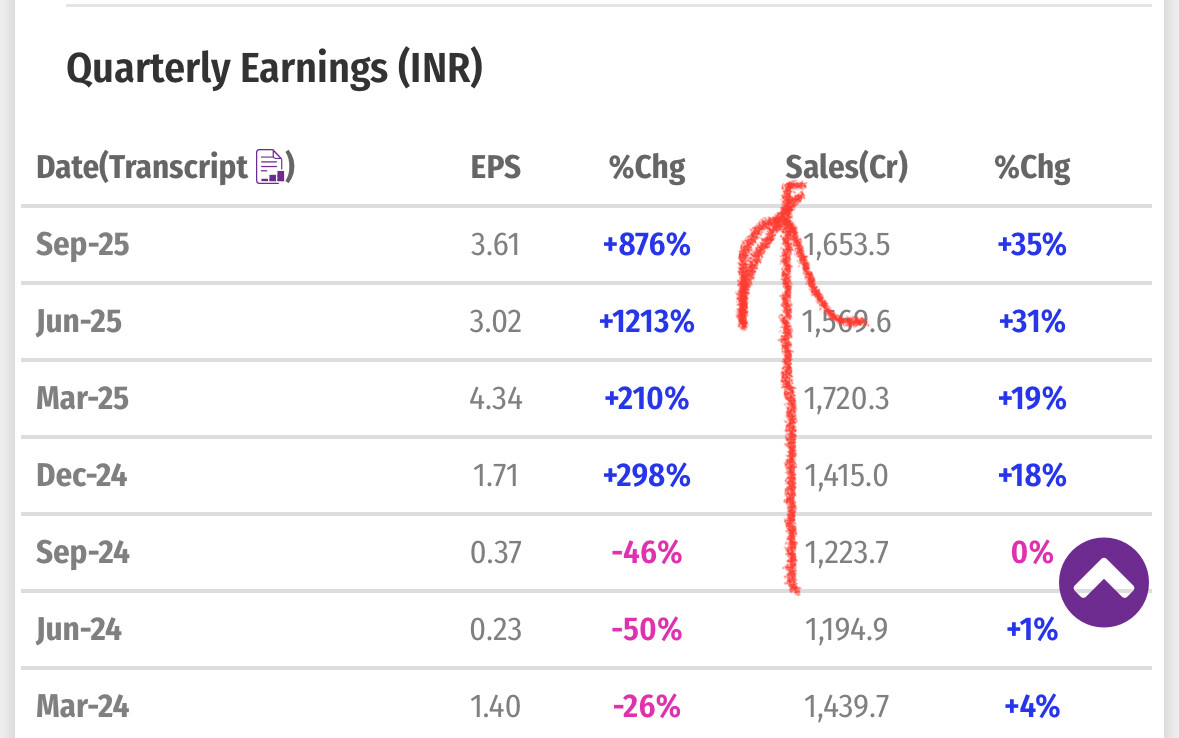The width and height of the screenshot is (1179, 738).
Task: Click the Mar-25 date label
Action: 83,399
